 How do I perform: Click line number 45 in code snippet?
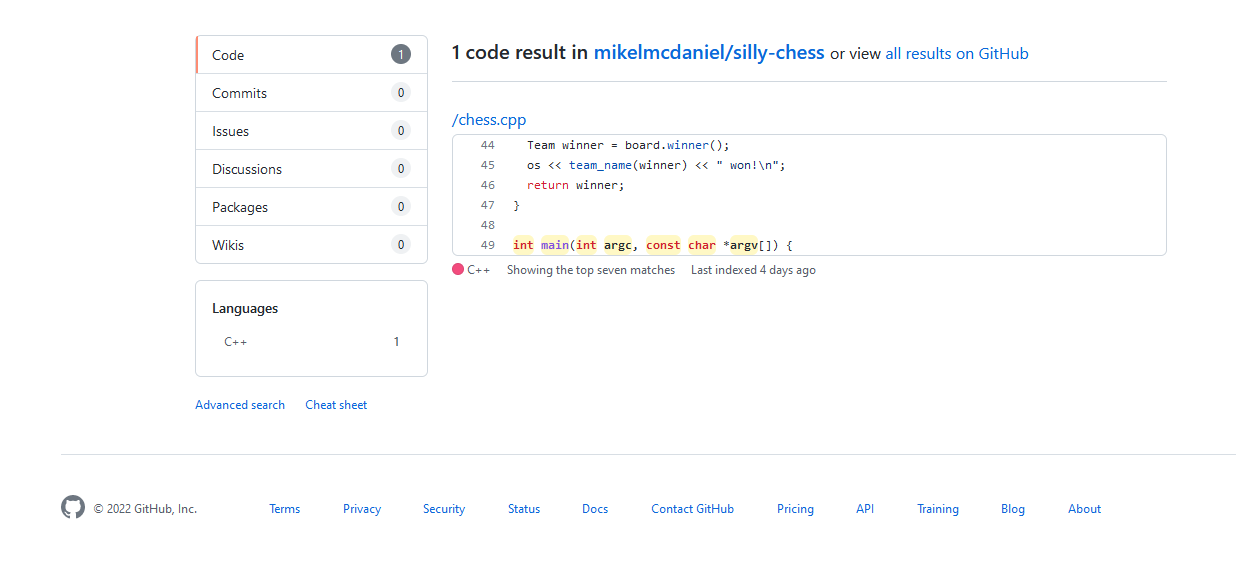coord(487,165)
